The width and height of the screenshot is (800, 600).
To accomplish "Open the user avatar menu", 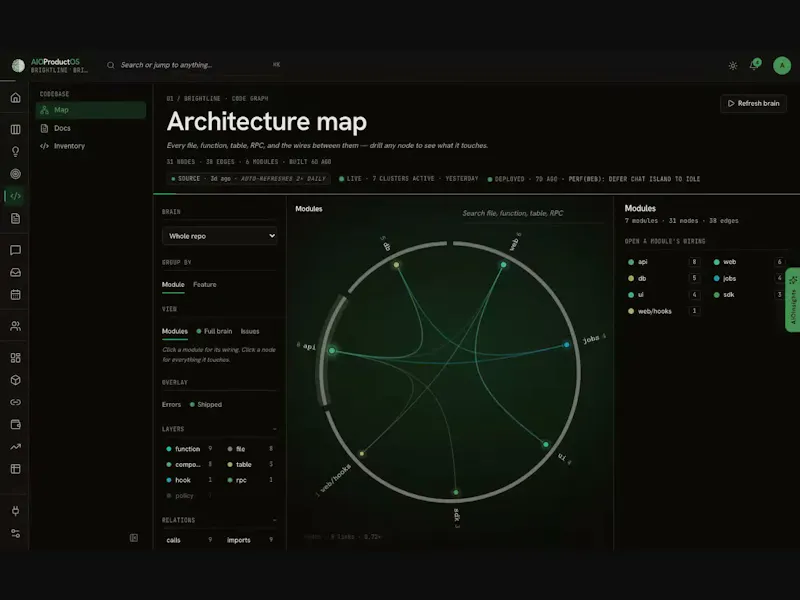I will [x=782, y=65].
